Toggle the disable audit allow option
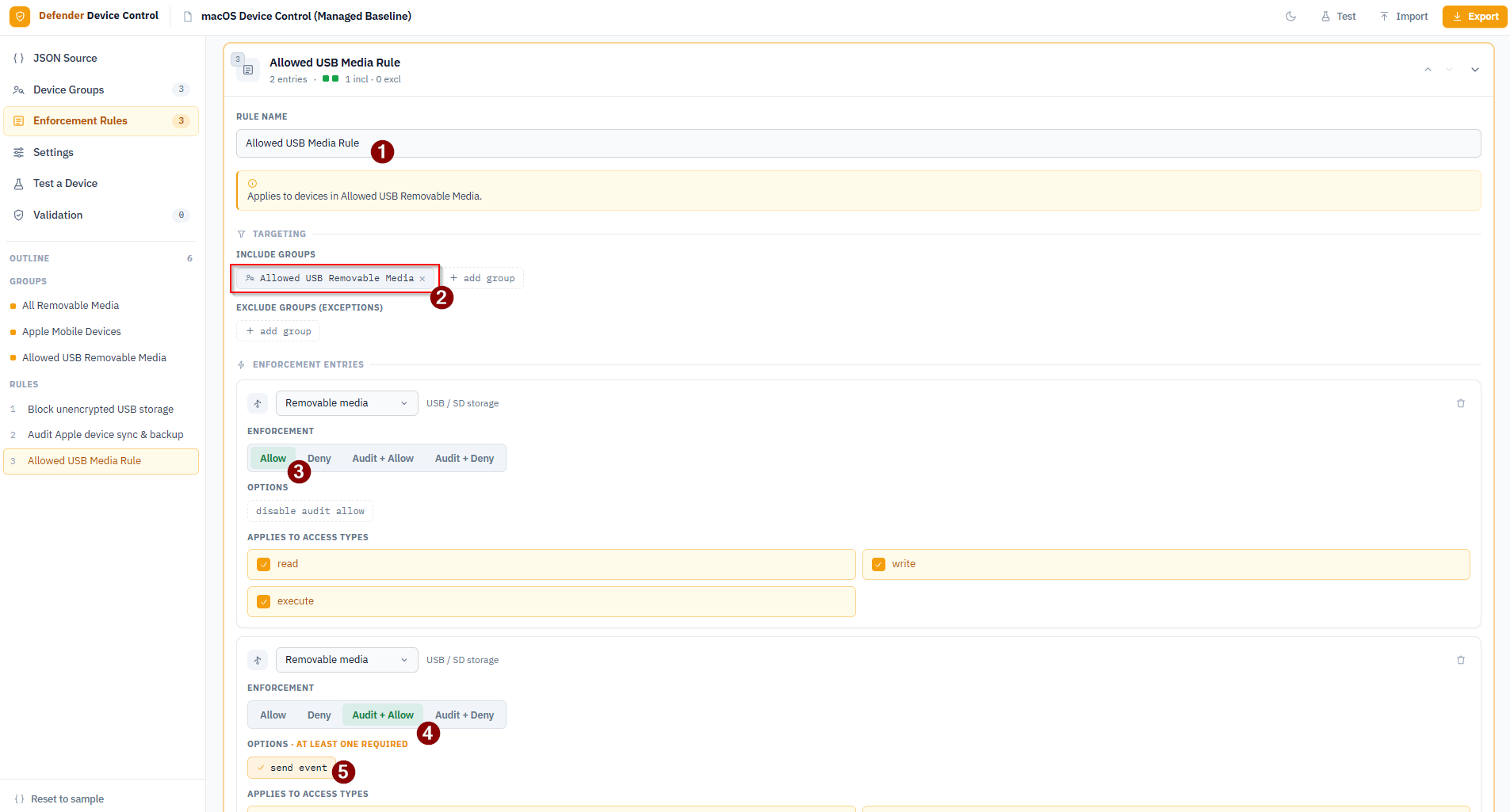This screenshot has width=1510, height=812. 310,511
